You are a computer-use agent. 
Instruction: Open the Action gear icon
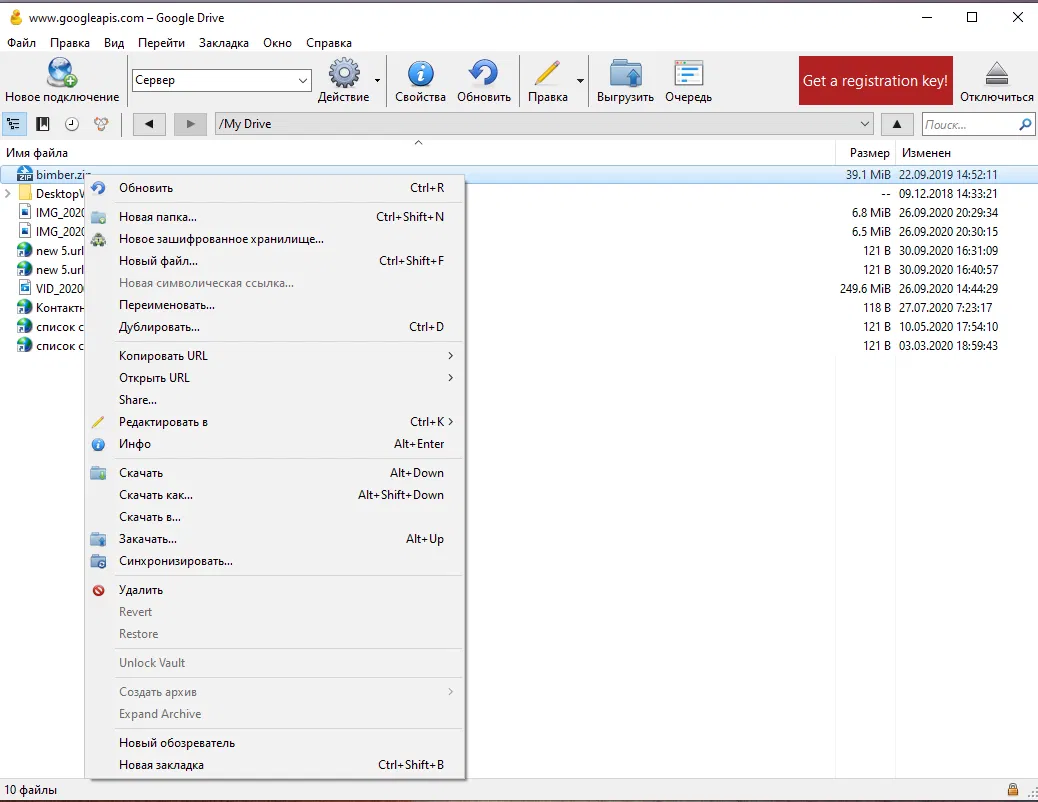click(x=344, y=73)
